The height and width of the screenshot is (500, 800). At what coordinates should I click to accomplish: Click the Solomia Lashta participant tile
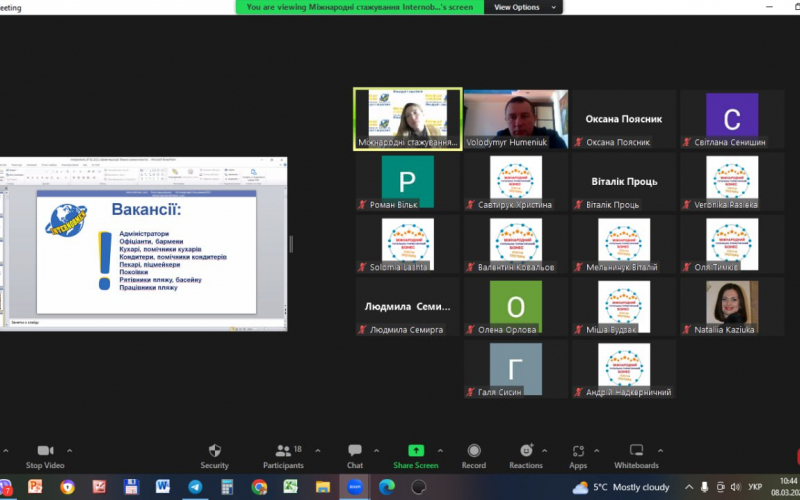click(408, 244)
